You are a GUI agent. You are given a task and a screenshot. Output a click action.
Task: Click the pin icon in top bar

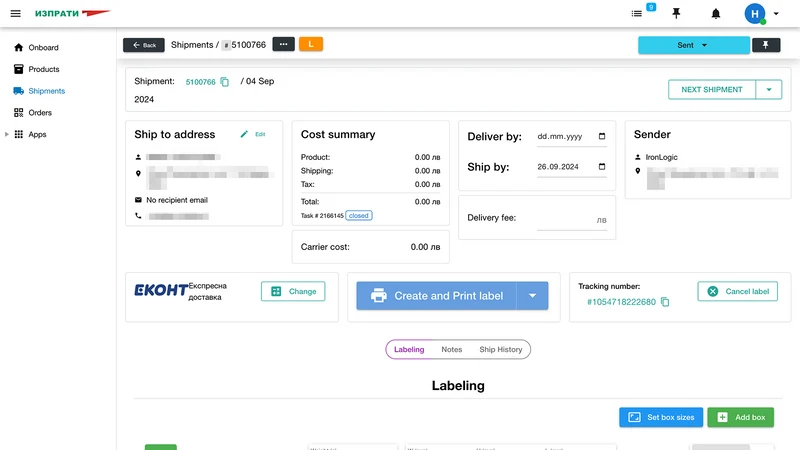[x=676, y=13]
